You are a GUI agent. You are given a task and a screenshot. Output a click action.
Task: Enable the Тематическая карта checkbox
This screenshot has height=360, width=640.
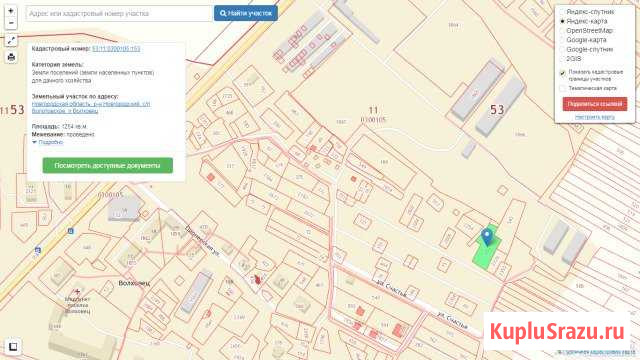562,88
